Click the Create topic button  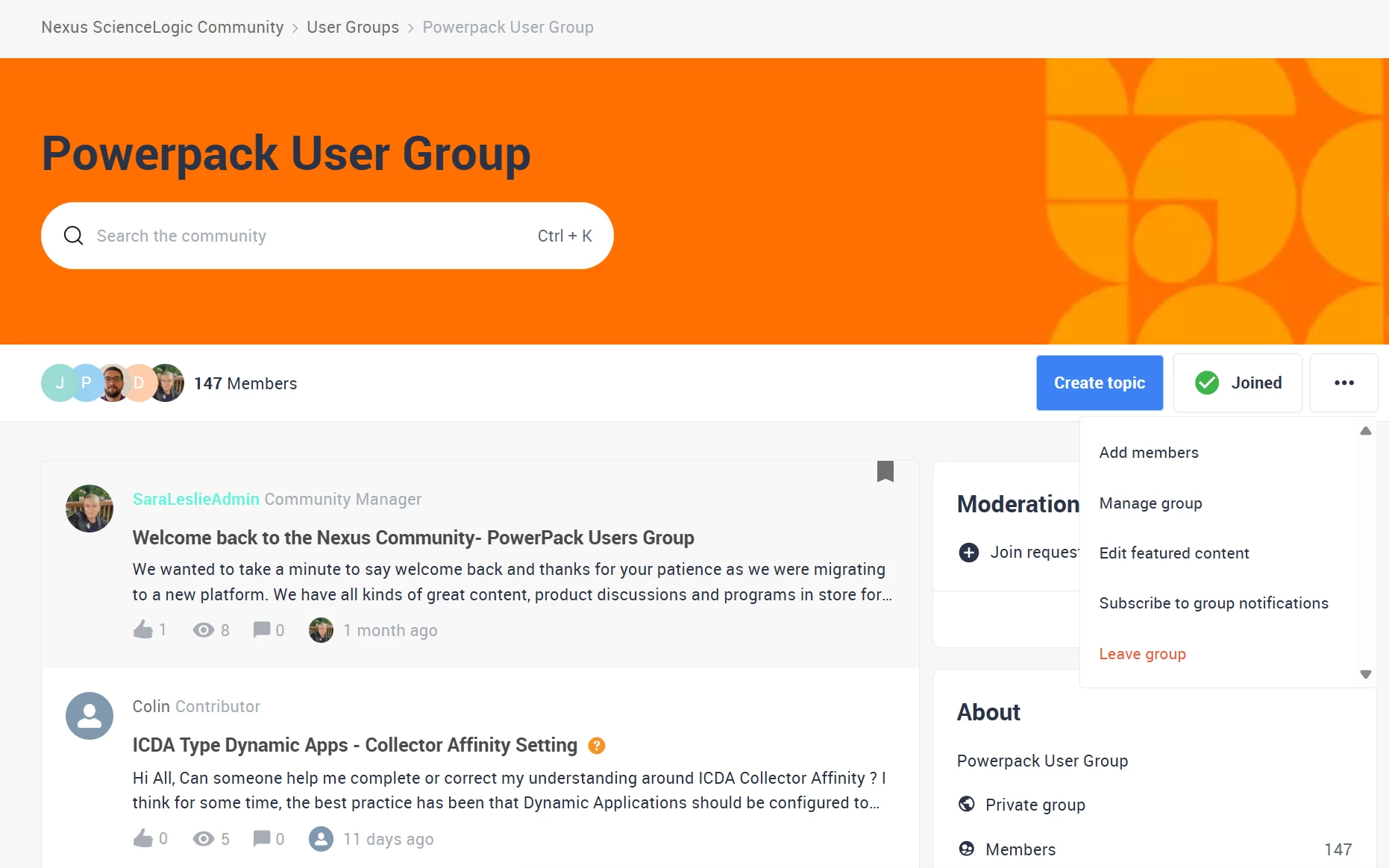click(x=1100, y=383)
